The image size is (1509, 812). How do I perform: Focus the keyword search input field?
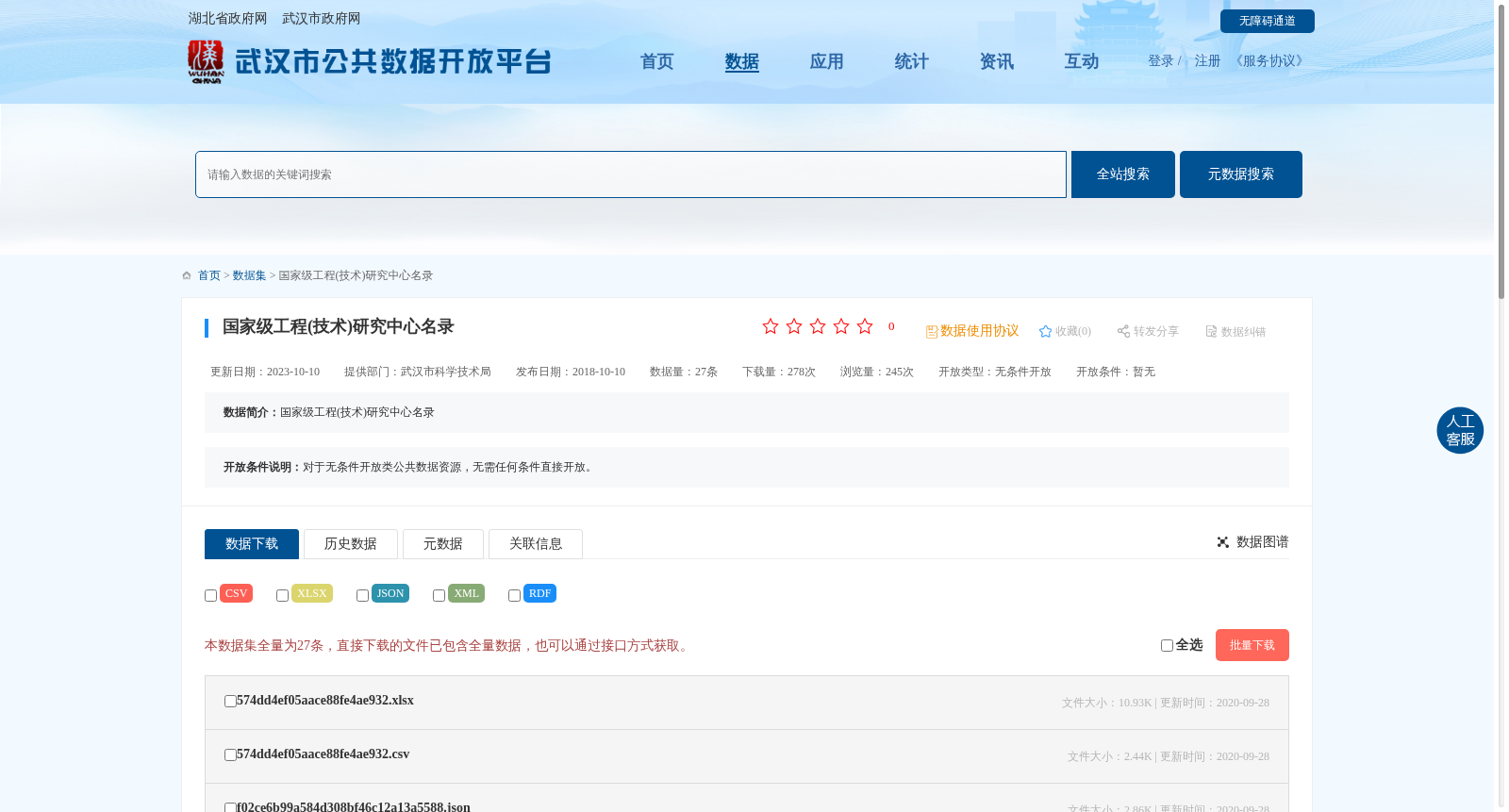pyautogui.click(x=631, y=174)
